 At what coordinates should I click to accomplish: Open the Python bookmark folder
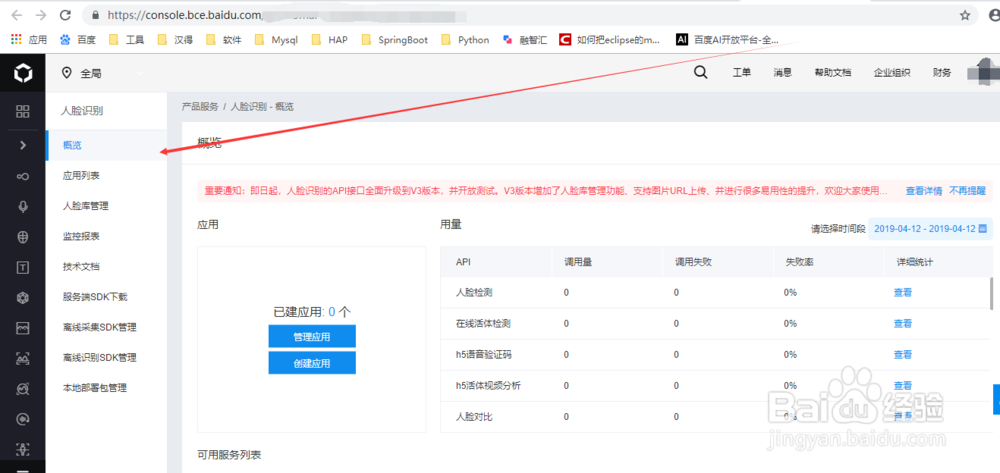point(466,40)
